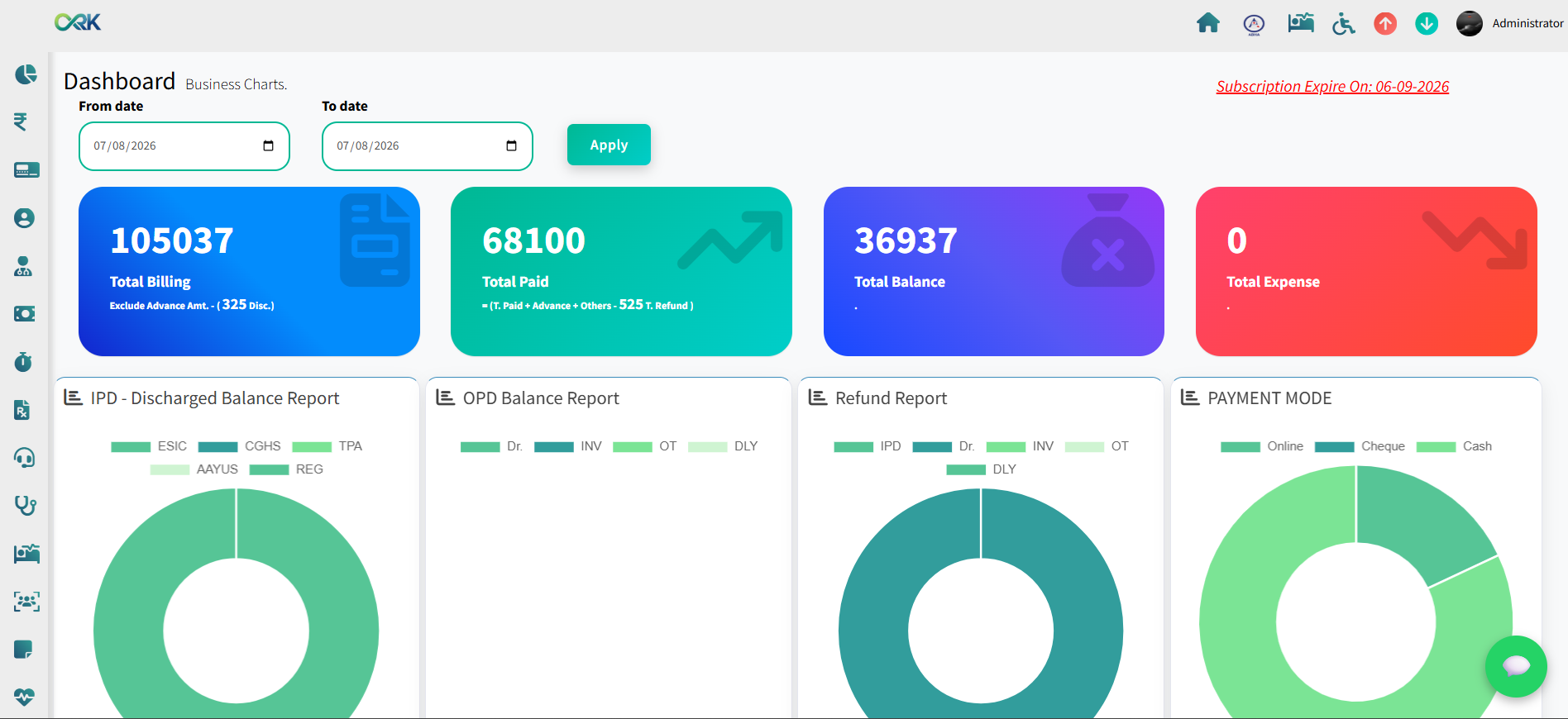Click the OPD Balance Report title

[x=541, y=398]
